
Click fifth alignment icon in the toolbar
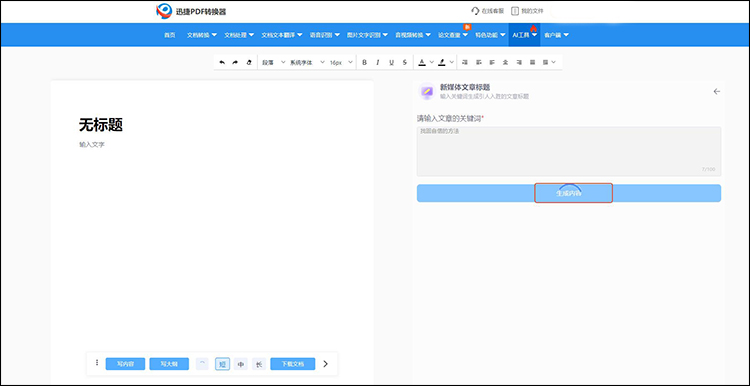coord(518,62)
